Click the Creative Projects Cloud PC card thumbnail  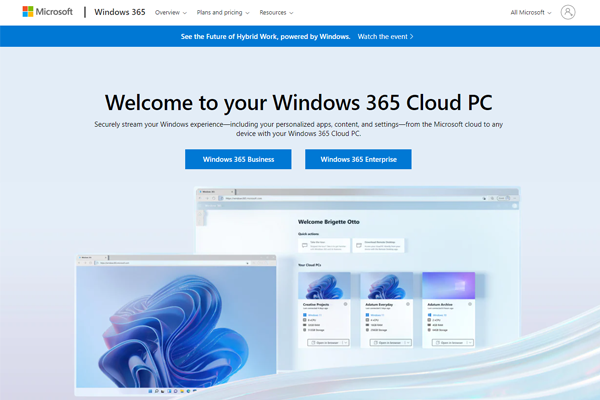click(324, 286)
